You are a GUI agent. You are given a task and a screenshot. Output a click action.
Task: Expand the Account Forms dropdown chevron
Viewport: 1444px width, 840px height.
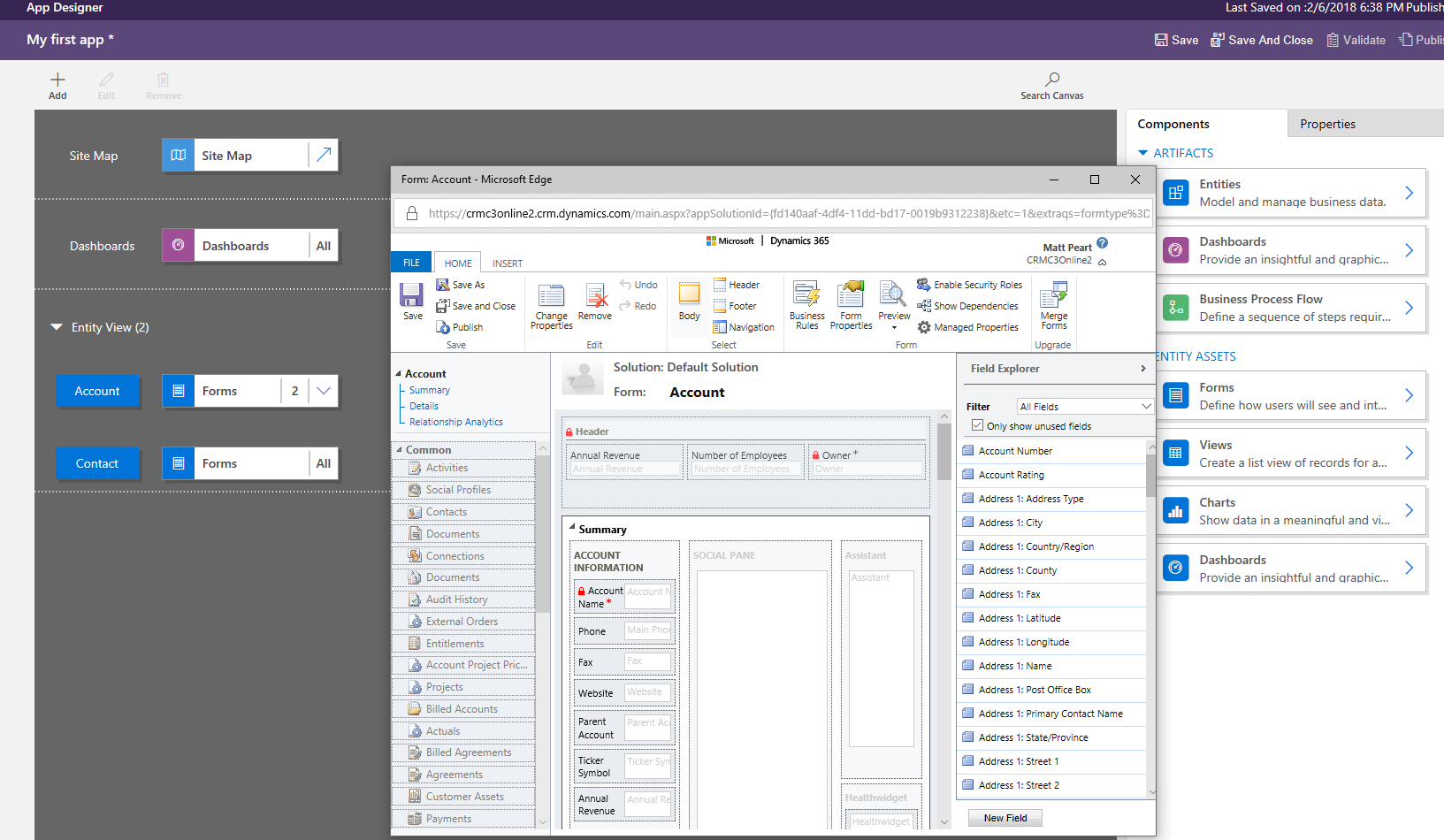click(x=324, y=391)
